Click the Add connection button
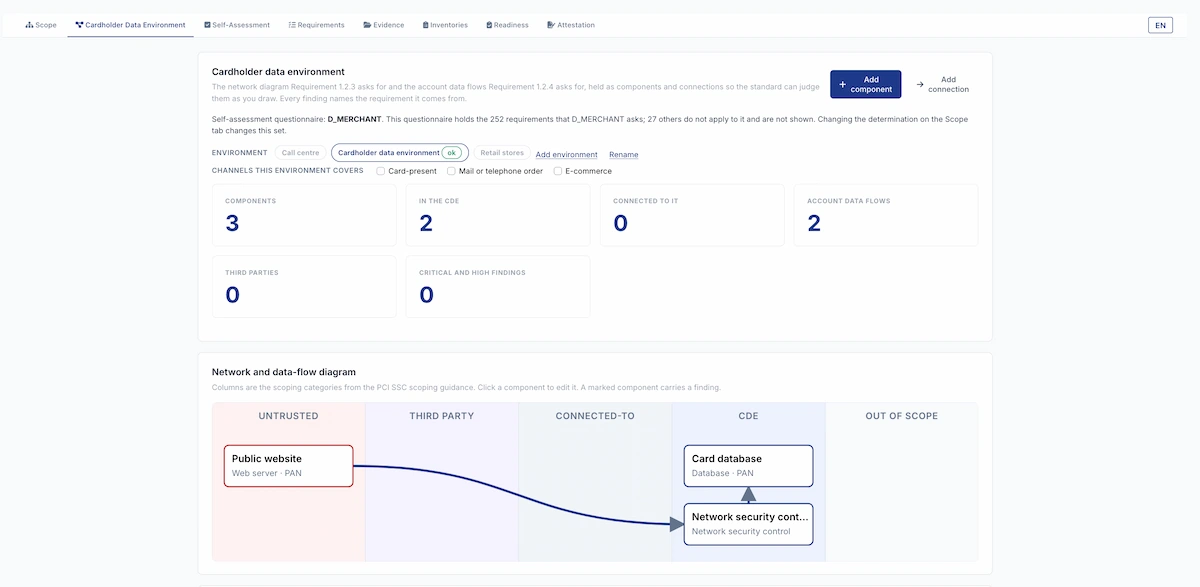The height and width of the screenshot is (587, 1200). click(942, 84)
